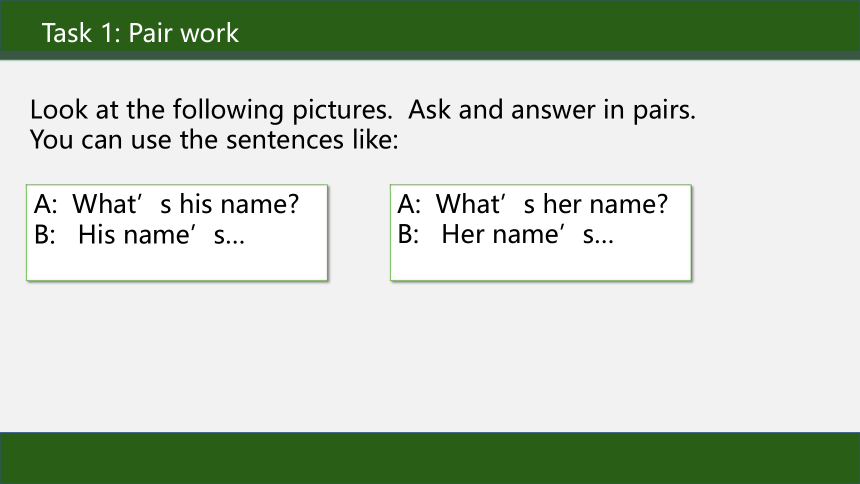Click the line 'A: What's her name?'
Screen dimensions: 860x484
tap(533, 204)
